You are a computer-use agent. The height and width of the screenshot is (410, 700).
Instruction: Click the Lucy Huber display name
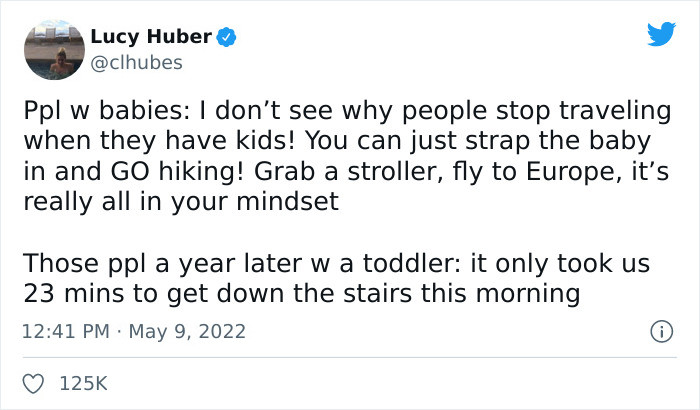(x=150, y=37)
